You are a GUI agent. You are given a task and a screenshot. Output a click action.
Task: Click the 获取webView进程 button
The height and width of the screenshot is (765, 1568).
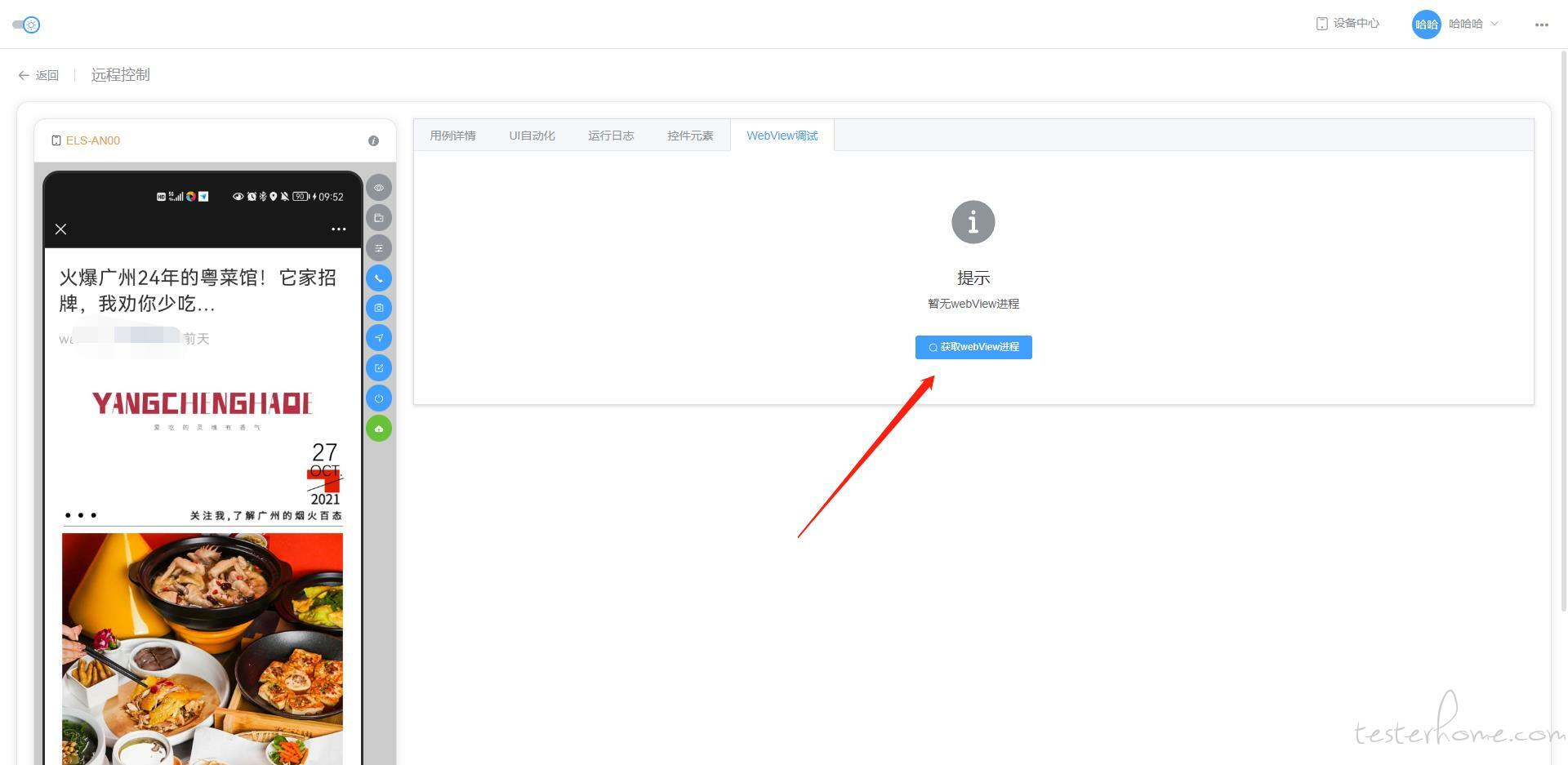[973, 347]
